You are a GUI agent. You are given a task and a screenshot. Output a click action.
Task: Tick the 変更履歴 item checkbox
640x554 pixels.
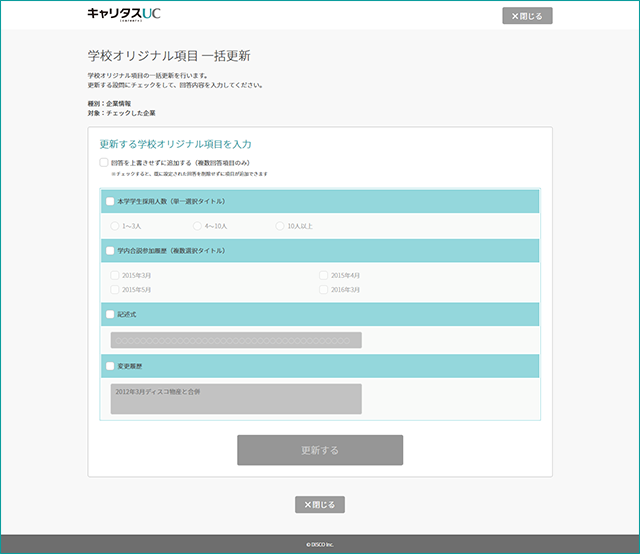pos(110,366)
